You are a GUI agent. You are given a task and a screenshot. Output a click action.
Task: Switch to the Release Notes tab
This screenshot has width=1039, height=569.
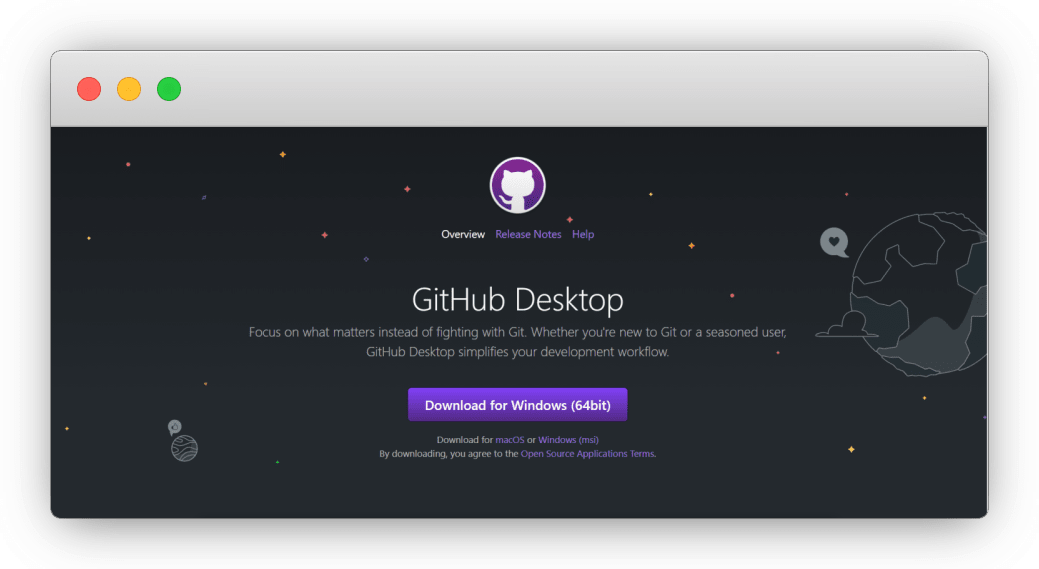pyautogui.click(x=528, y=234)
